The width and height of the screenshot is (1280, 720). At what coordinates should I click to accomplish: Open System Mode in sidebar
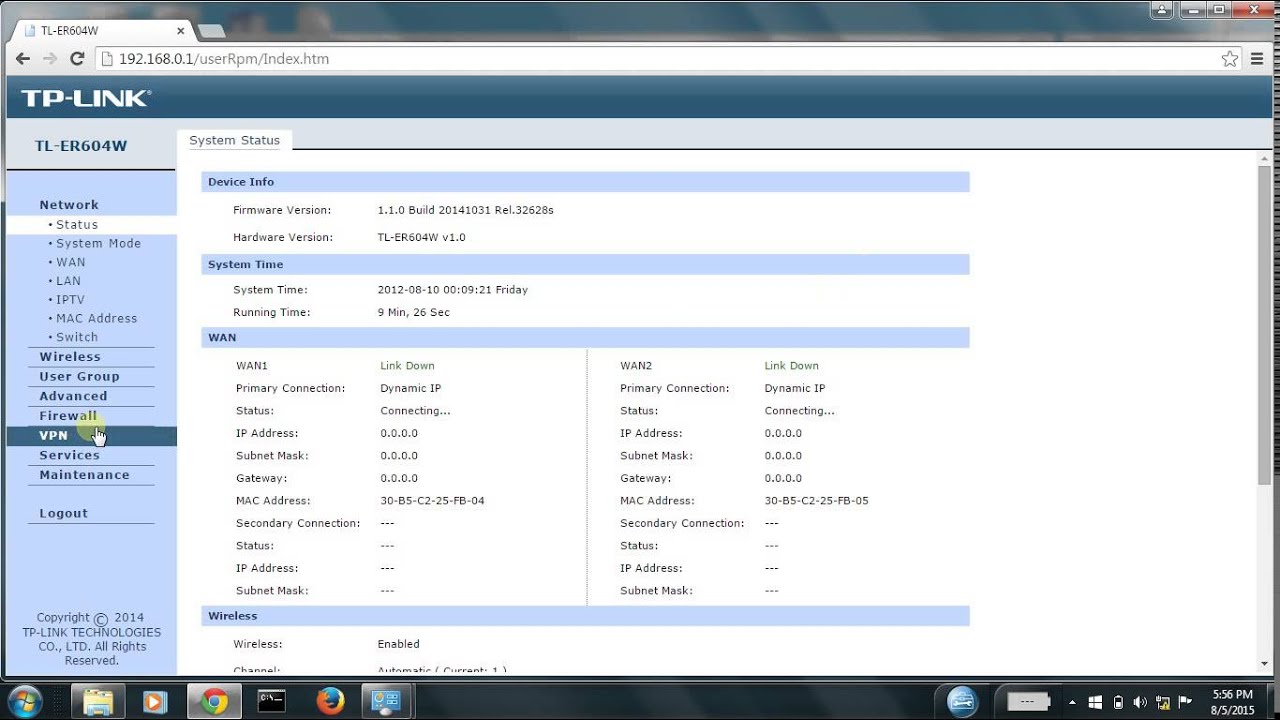[98, 244]
